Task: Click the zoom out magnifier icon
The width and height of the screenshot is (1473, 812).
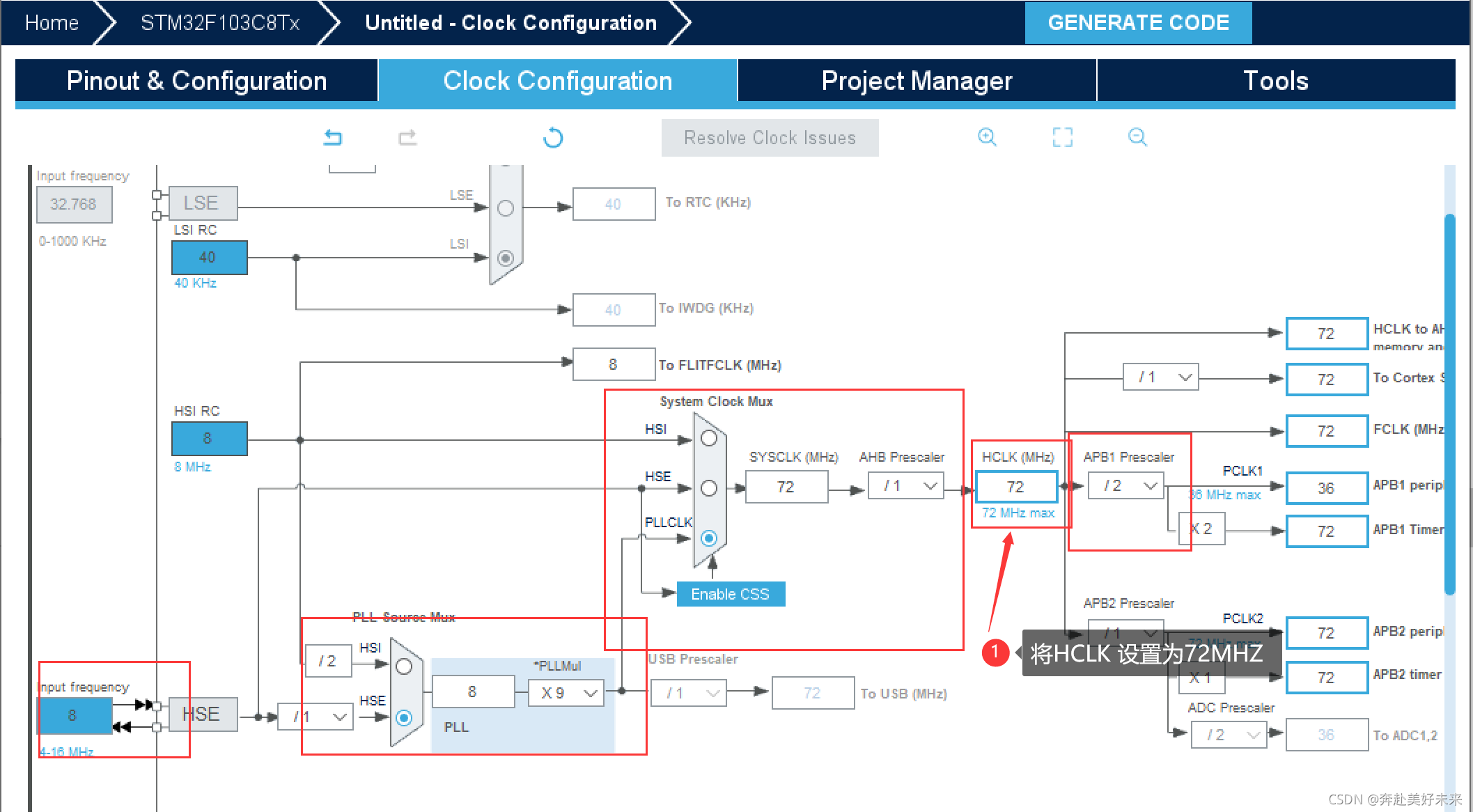Action: (x=1137, y=137)
